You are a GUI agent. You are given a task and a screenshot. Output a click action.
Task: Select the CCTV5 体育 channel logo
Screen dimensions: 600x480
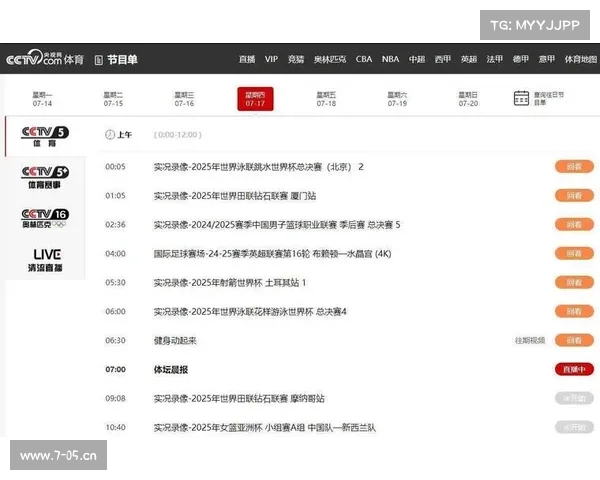[x=45, y=137]
